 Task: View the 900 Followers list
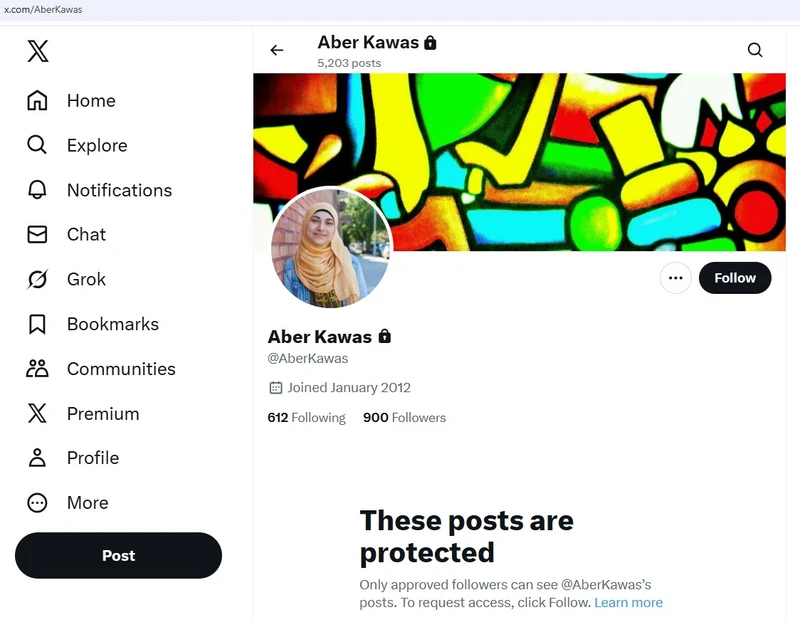point(404,418)
